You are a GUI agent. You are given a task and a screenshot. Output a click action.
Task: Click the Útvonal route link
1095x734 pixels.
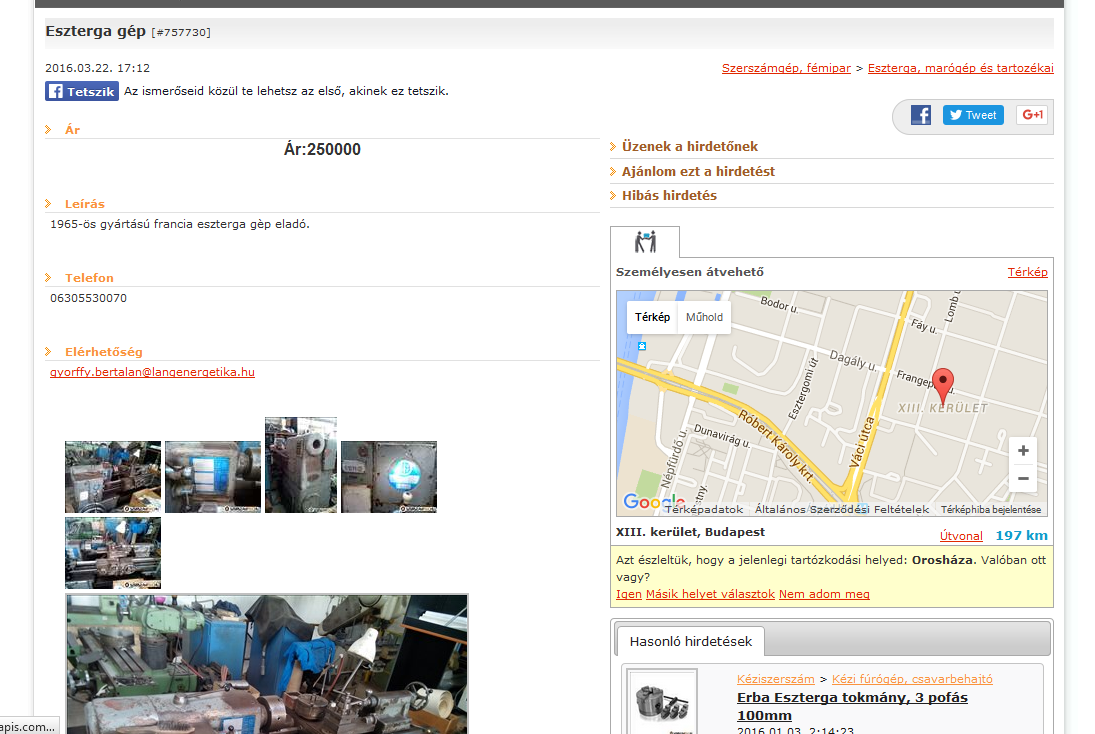(961, 536)
